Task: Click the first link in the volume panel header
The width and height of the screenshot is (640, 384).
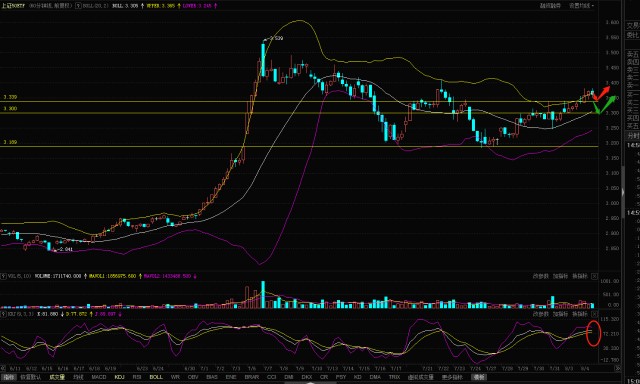Action: click(x=541, y=276)
